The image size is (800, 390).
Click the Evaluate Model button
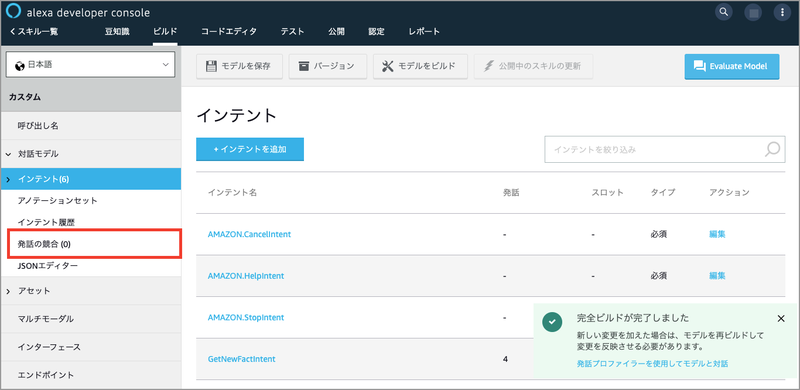tap(732, 66)
